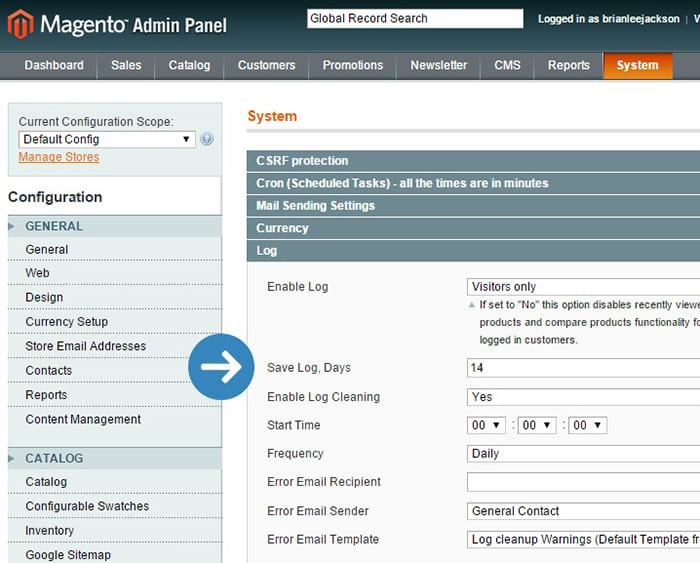Collapse the GENERAL configuration section

click(x=115, y=226)
